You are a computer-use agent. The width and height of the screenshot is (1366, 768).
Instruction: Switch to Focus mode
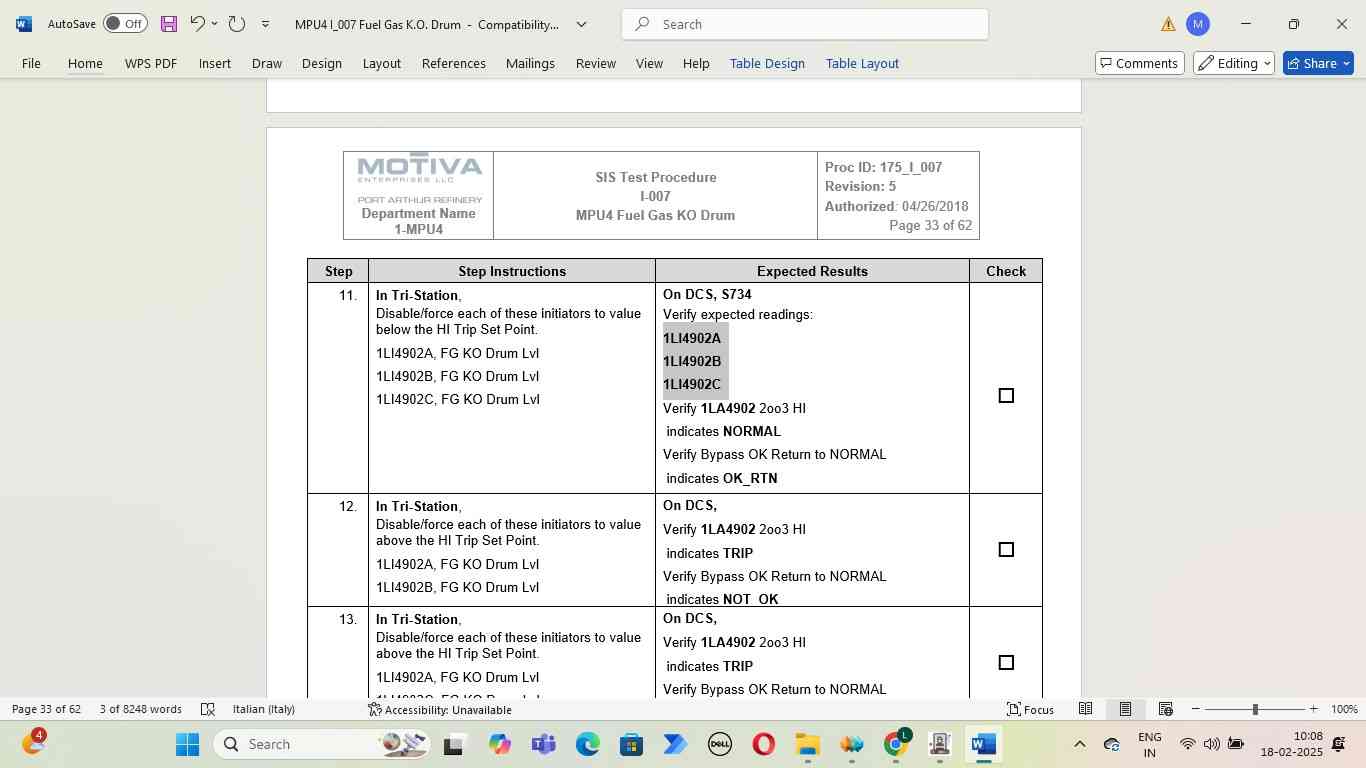(x=1030, y=709)
